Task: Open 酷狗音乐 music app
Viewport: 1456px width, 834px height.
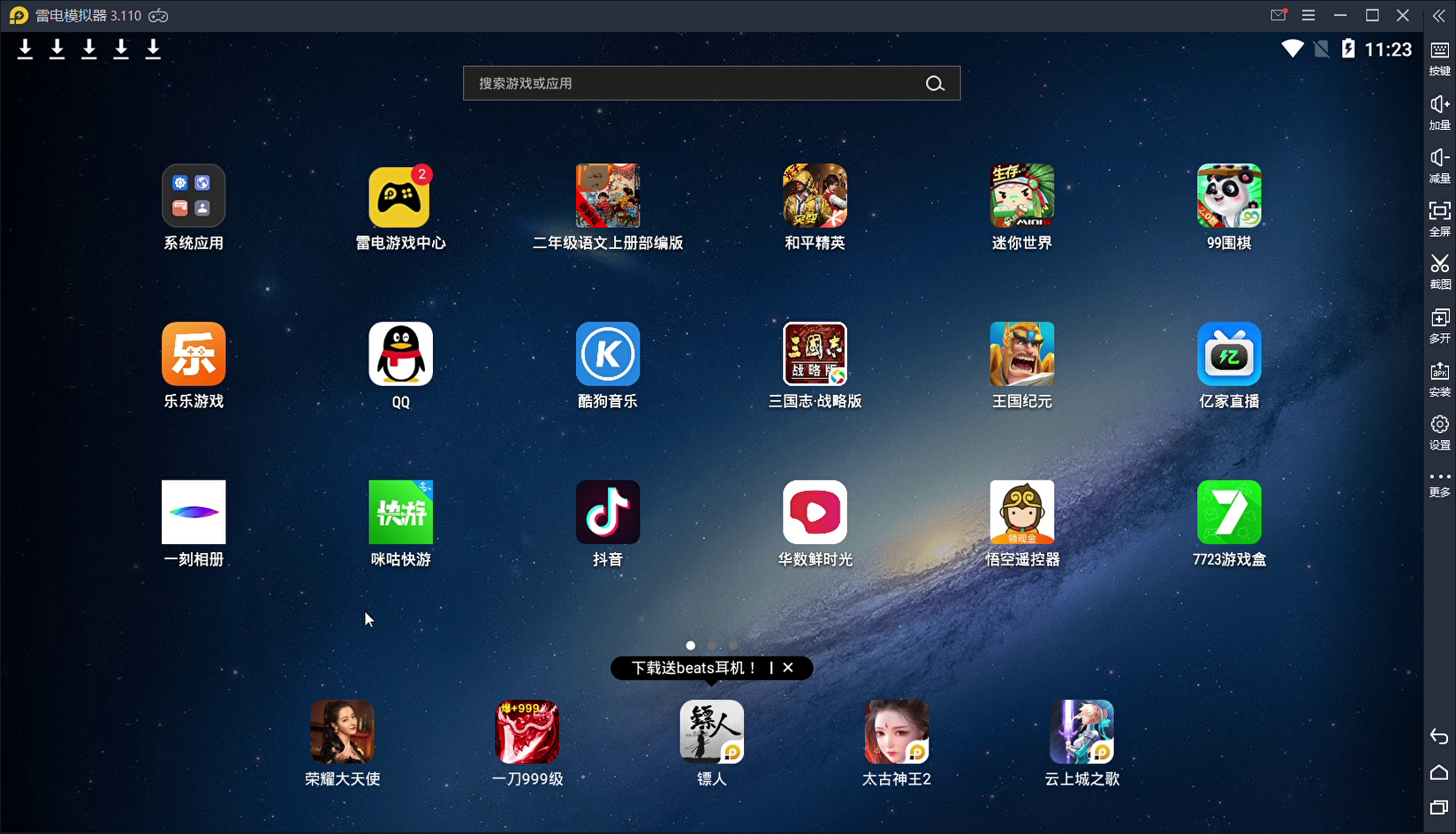Action: tap(607, 354)
